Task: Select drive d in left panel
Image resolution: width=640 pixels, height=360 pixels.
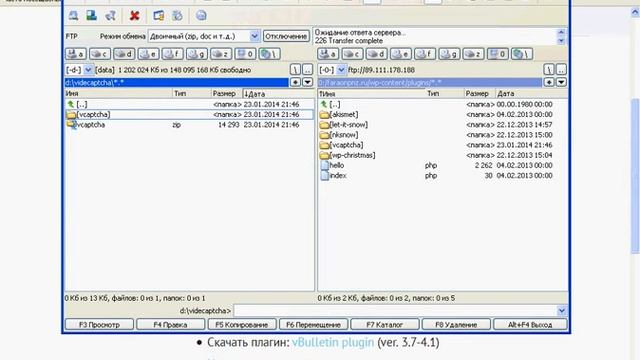Action: pos(124,54)
